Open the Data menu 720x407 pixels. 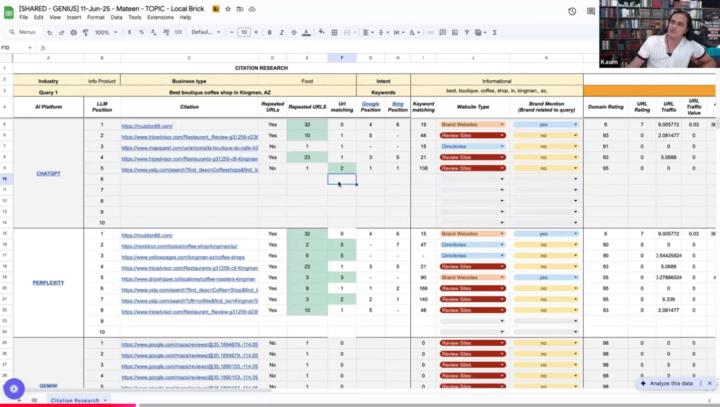click(x=116, y=17)
